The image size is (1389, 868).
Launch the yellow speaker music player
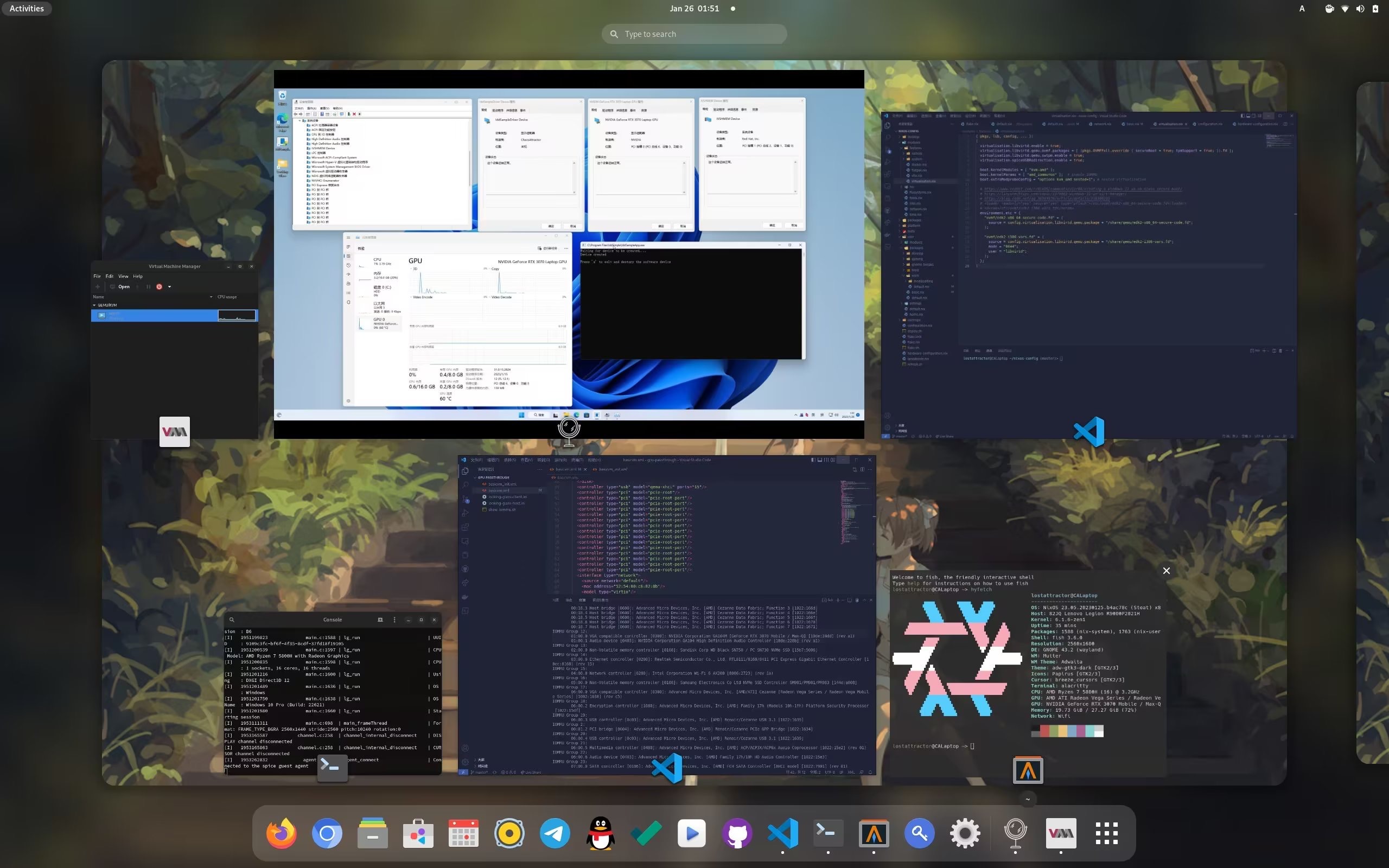(509, 834)
